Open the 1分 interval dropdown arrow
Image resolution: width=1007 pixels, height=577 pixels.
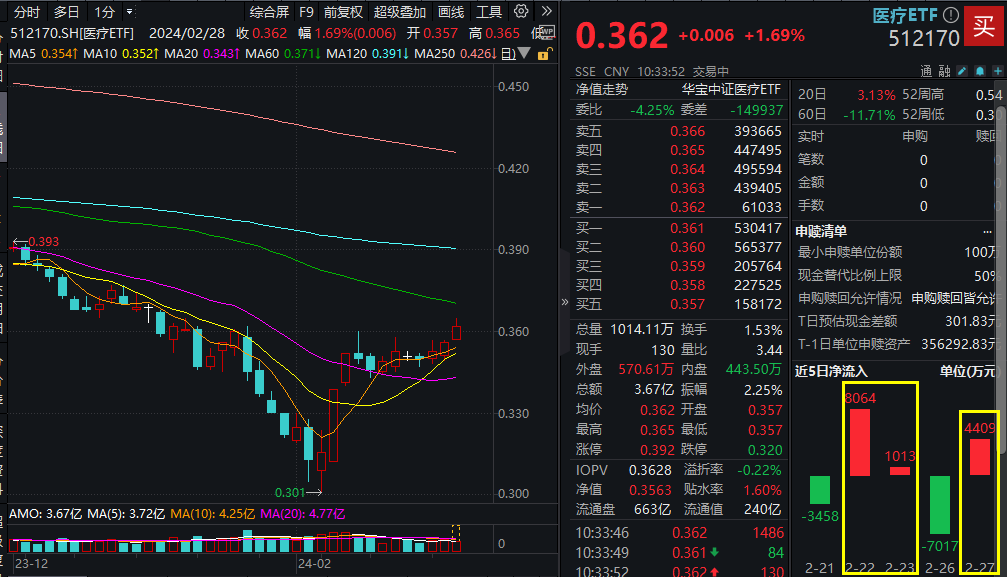pos(131,13)
